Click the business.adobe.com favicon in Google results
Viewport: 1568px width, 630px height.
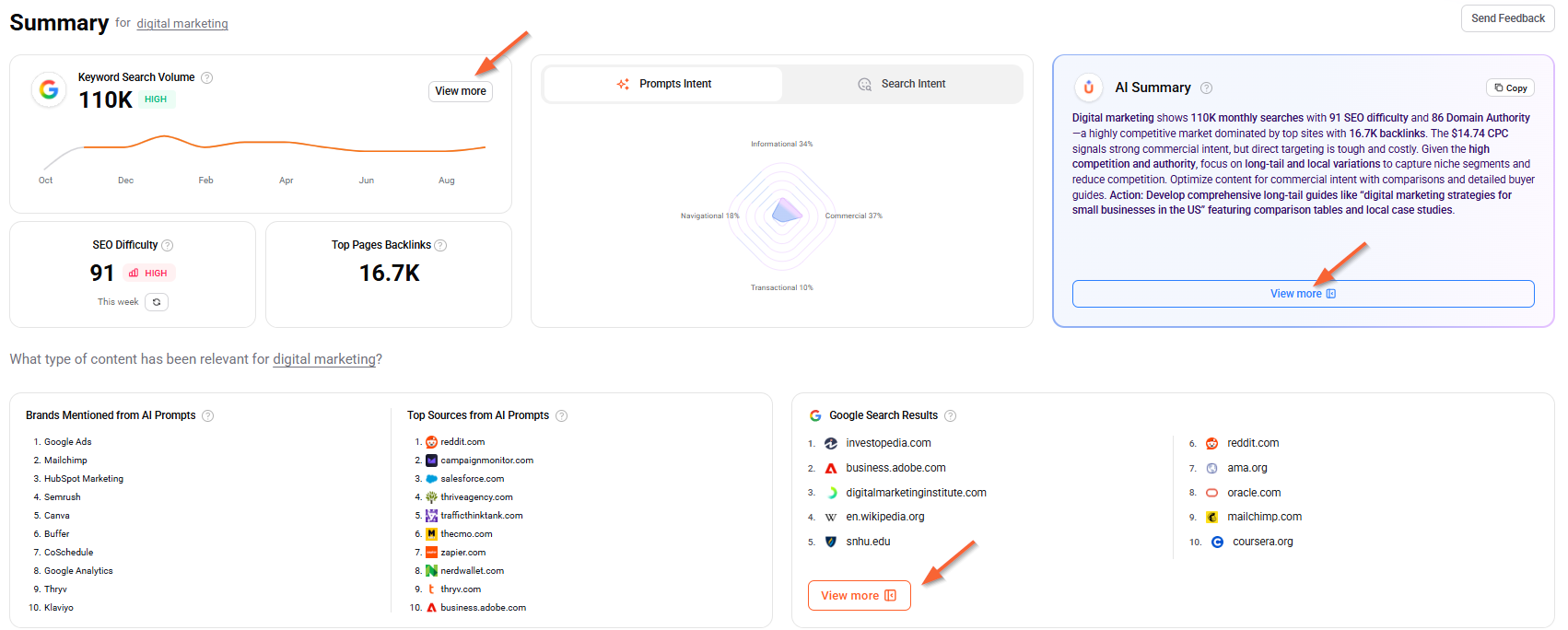pos(831,468)
